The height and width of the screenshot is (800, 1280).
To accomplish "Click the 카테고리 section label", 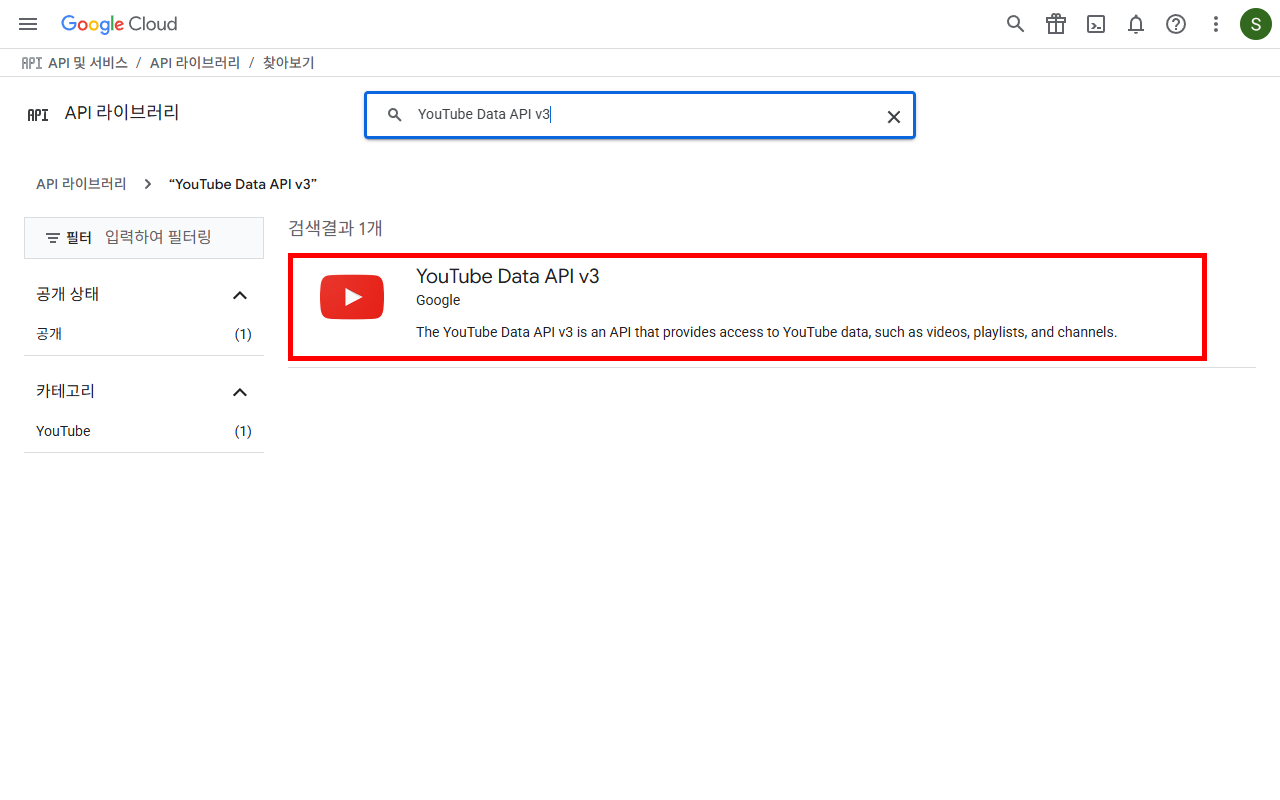I will 65,392.
